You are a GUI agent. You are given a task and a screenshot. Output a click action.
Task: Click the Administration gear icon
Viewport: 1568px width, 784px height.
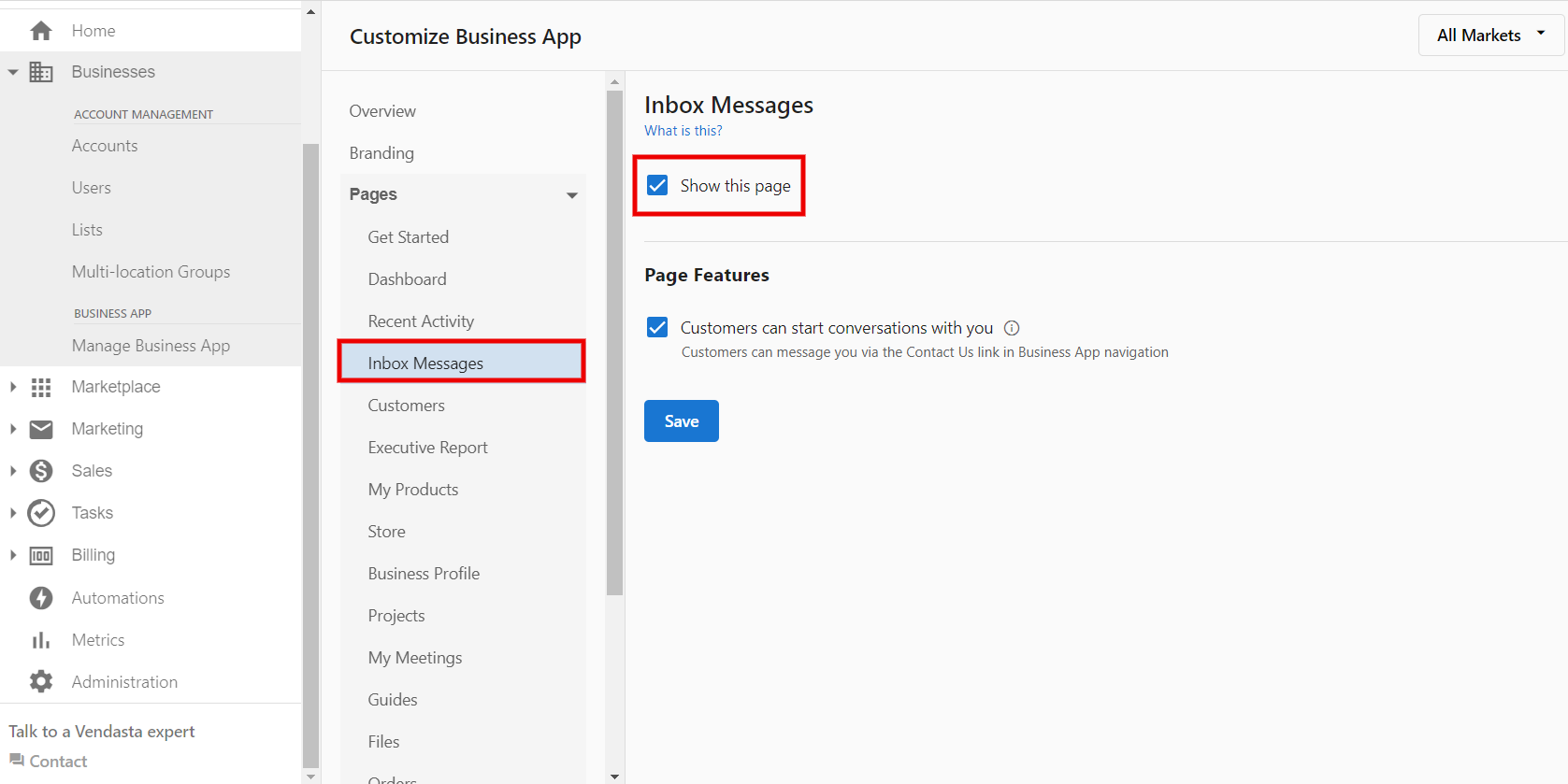tap(41, 682)
